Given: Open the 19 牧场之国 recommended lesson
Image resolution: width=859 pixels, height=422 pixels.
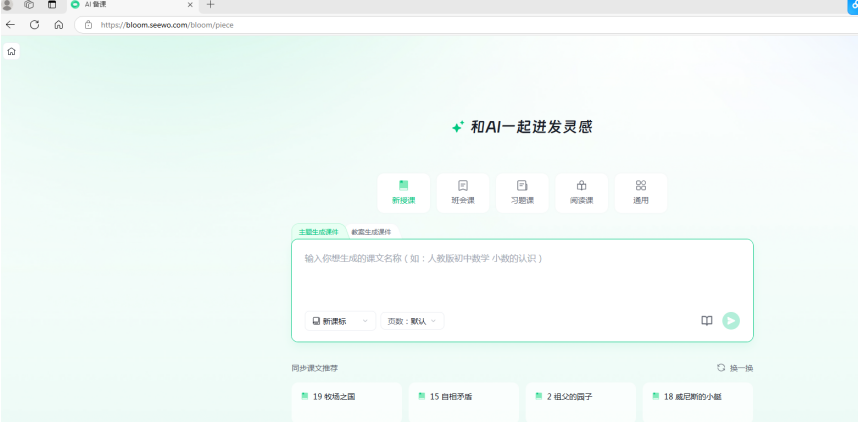Looking at the screenshot, I should (346, 397).
